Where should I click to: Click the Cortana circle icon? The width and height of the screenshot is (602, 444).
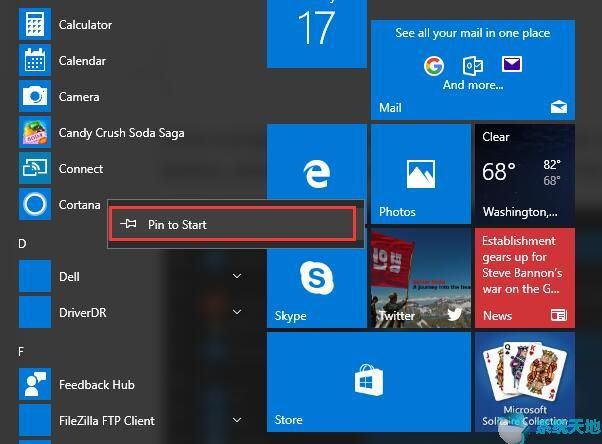tap(35, 204)
